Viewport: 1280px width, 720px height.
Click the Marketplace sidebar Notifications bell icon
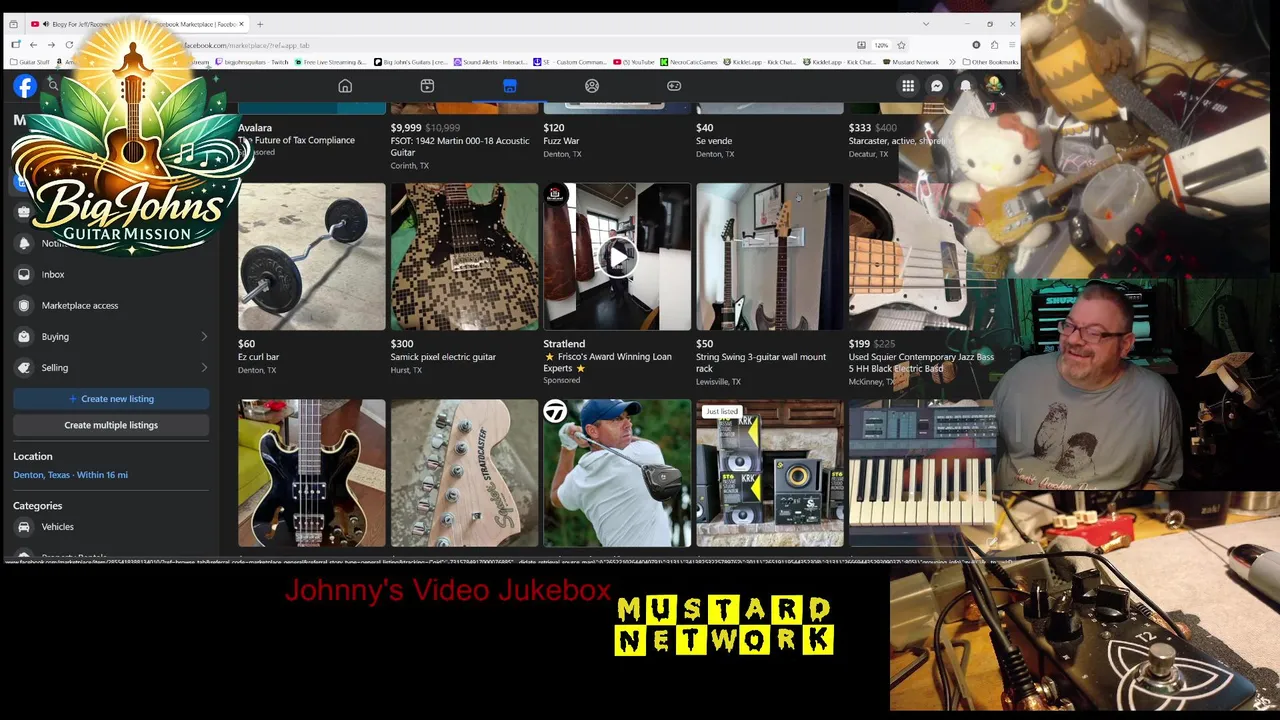click(24, 243)
